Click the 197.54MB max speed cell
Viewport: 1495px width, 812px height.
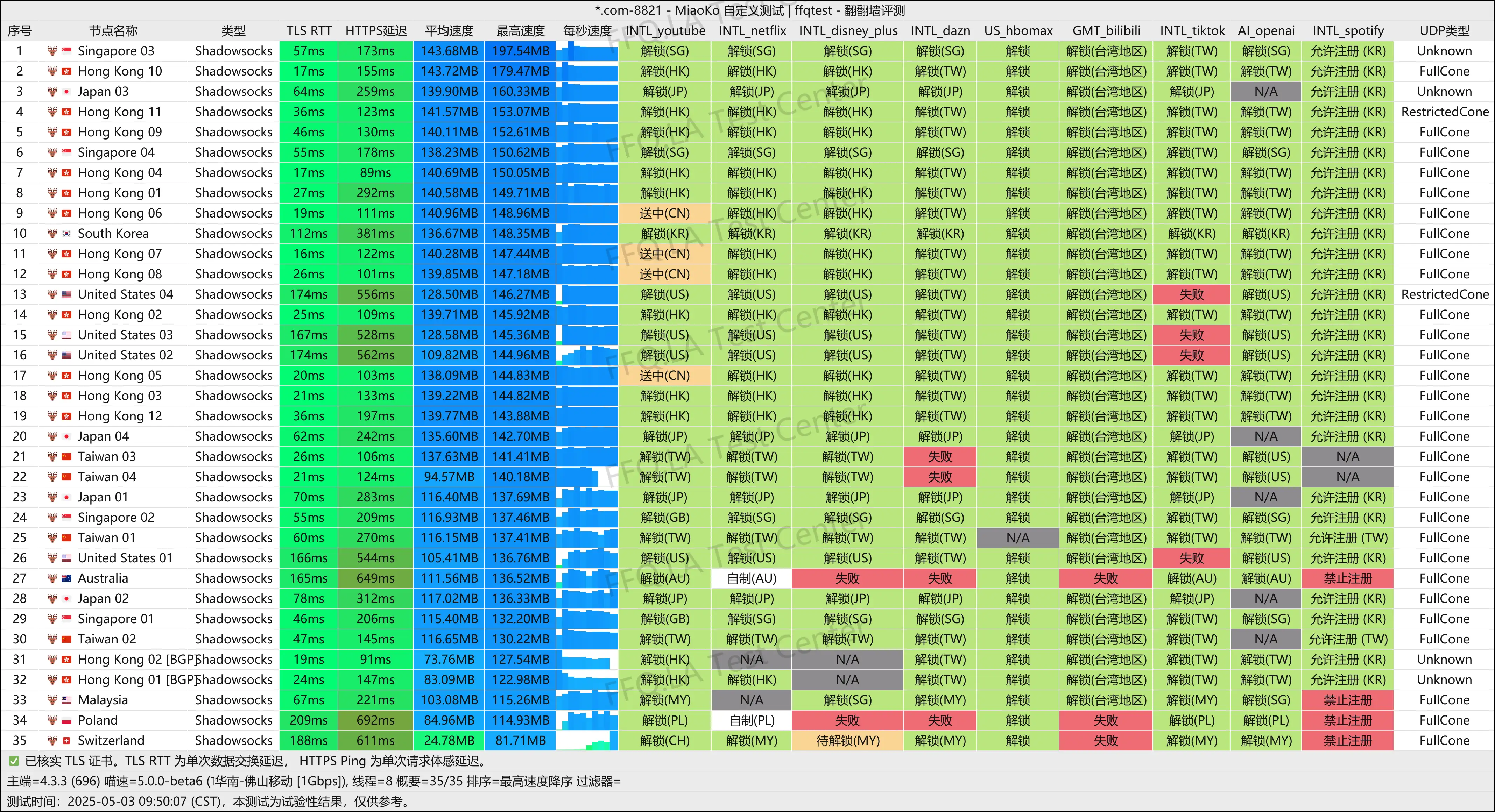[x=521, y=51]
